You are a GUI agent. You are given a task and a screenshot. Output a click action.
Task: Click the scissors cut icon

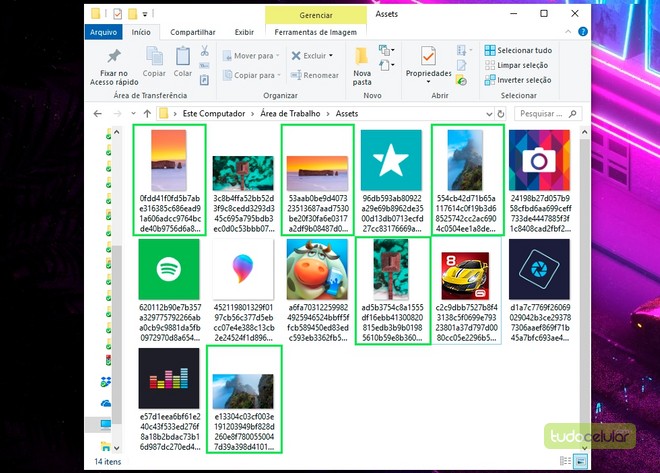tap(205, 50)
